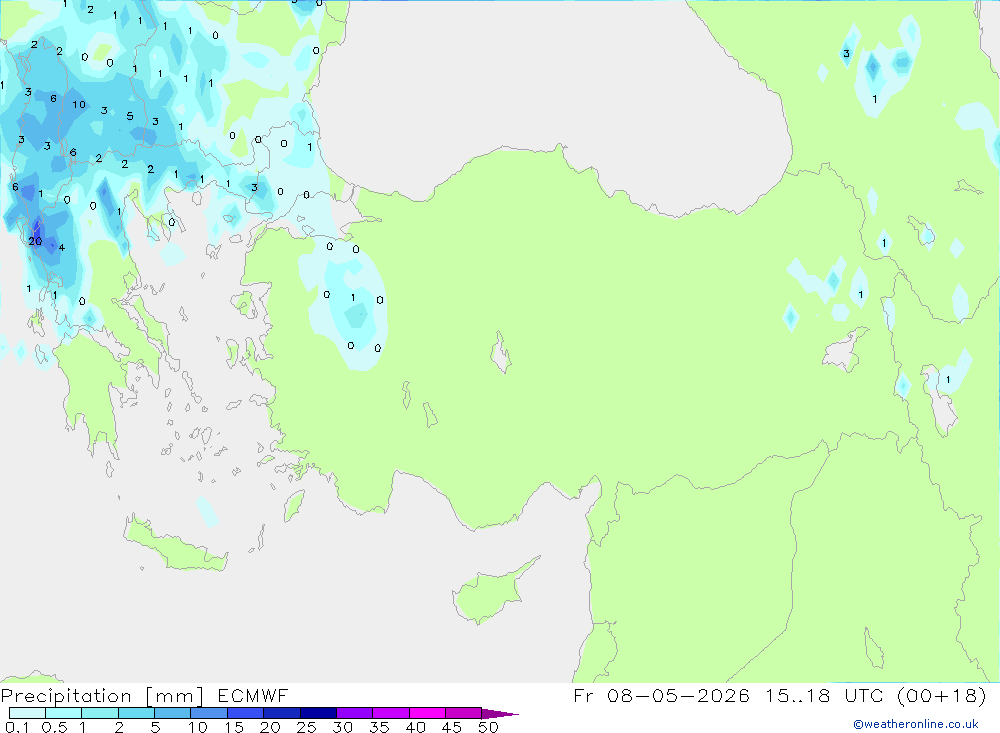Click the 10–15 mm legend color swatch
This screenshot has width=1000, height=733.
pos(209,713)
